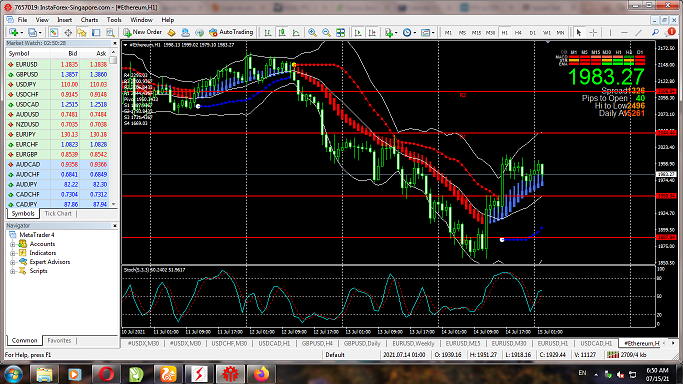The width and height of the screenshot is (683, 384).
Task: Open the View menu
Action: (42, 20)
